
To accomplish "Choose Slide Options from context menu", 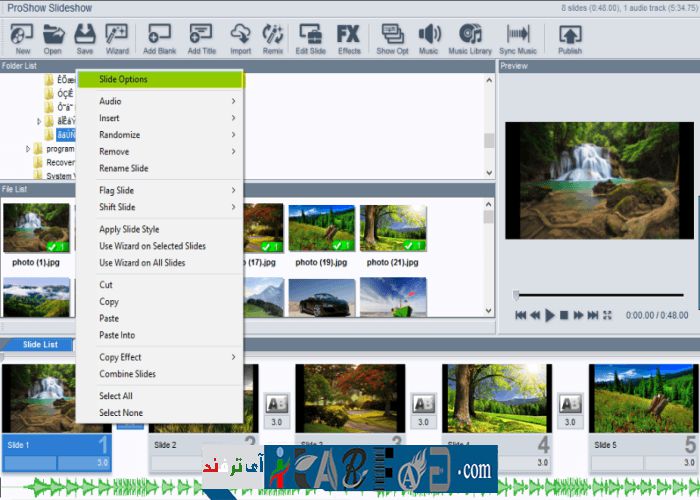I will click(160, 79).
